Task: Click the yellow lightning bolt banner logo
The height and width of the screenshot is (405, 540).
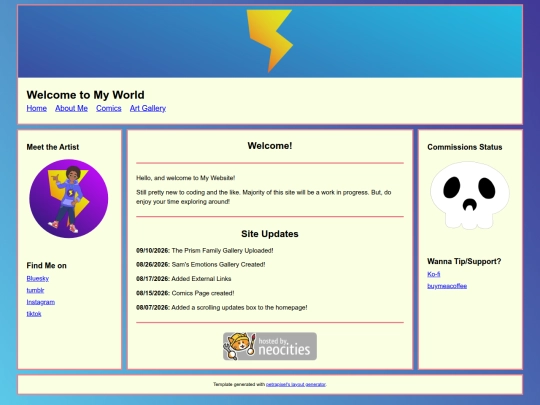Action: [x=269, y=41]
